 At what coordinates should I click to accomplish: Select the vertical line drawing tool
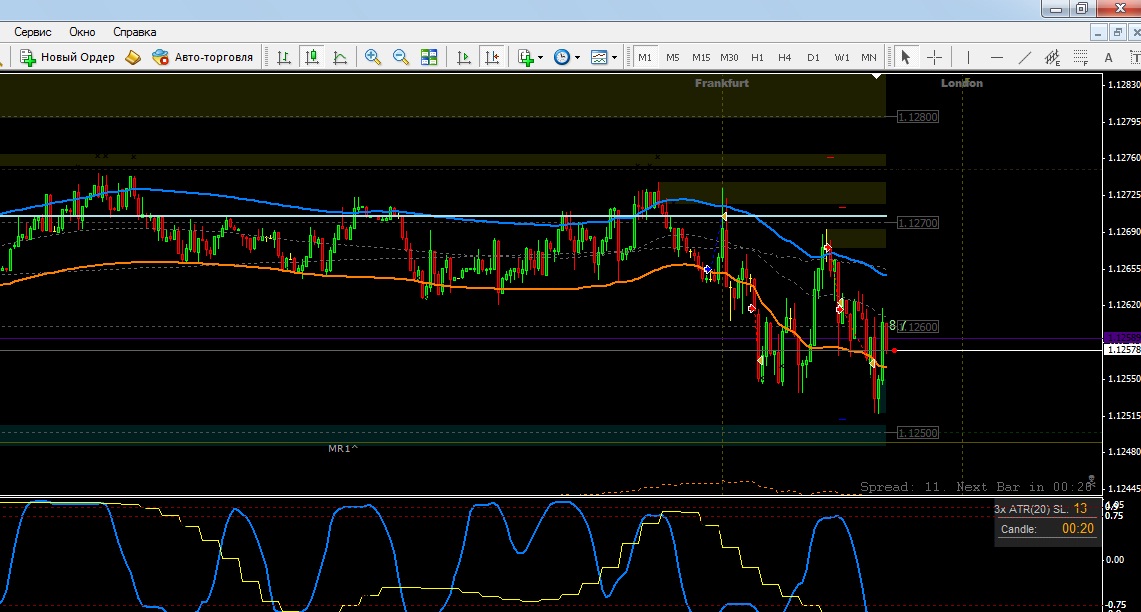968,57
